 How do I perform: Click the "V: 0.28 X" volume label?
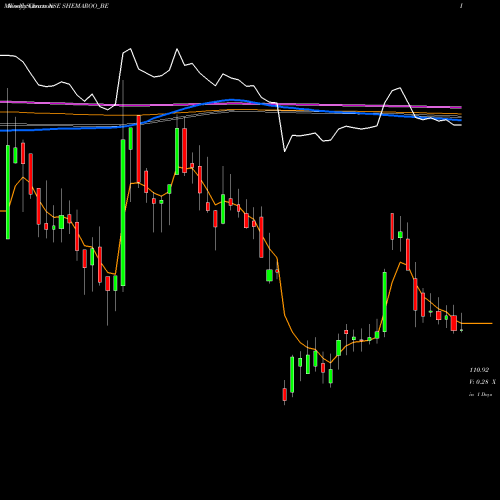point(482,382)
